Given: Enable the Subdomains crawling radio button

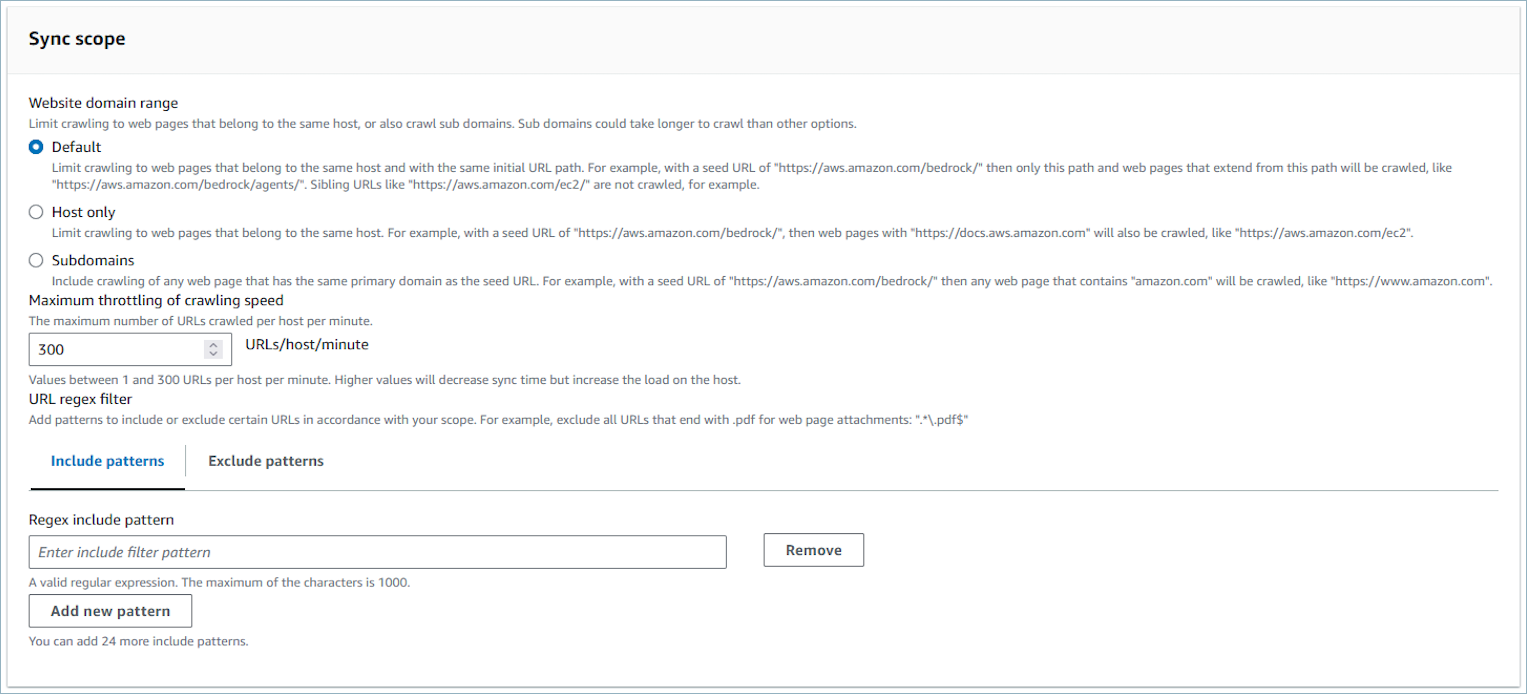Looking at the screenshot, I should (x=36, y=260).
